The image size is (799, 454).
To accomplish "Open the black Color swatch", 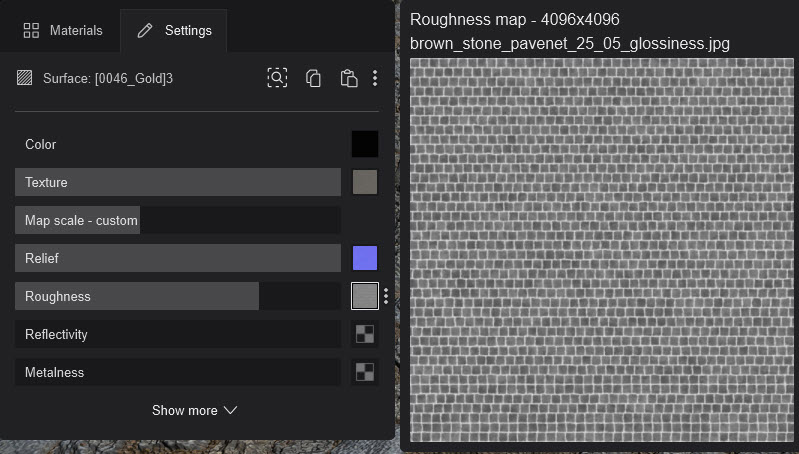I will click(365, 144).
